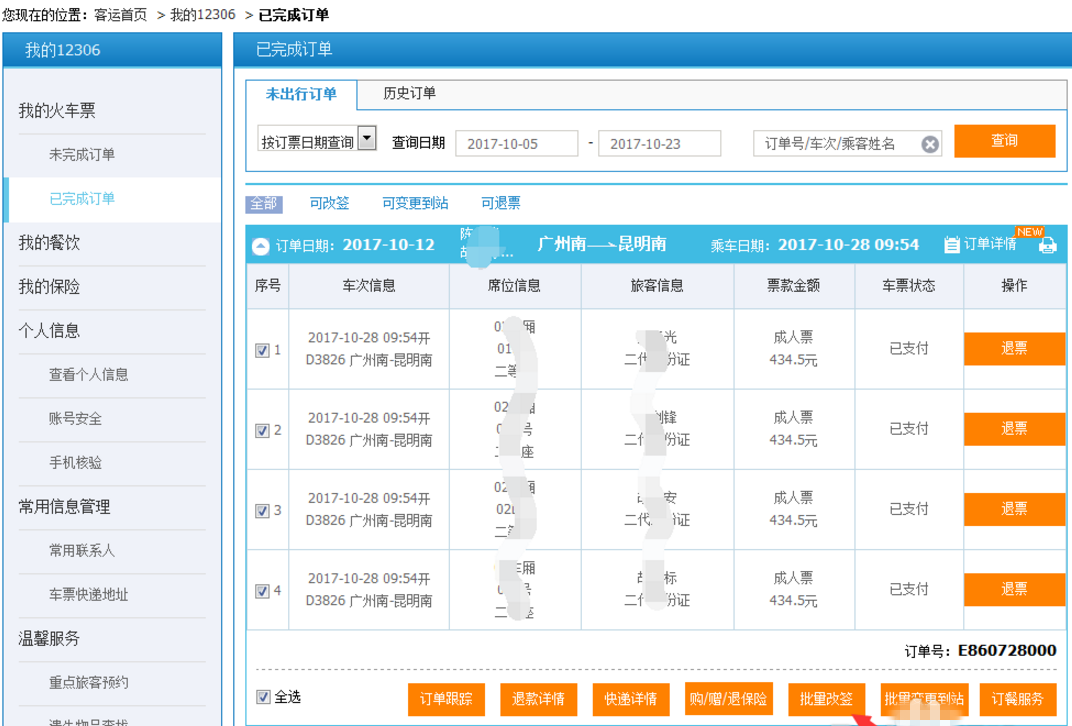The height and width of the screenshot is (726, 1072).
Task: Click the printer icon in order header
Action: pos(1047,245)
